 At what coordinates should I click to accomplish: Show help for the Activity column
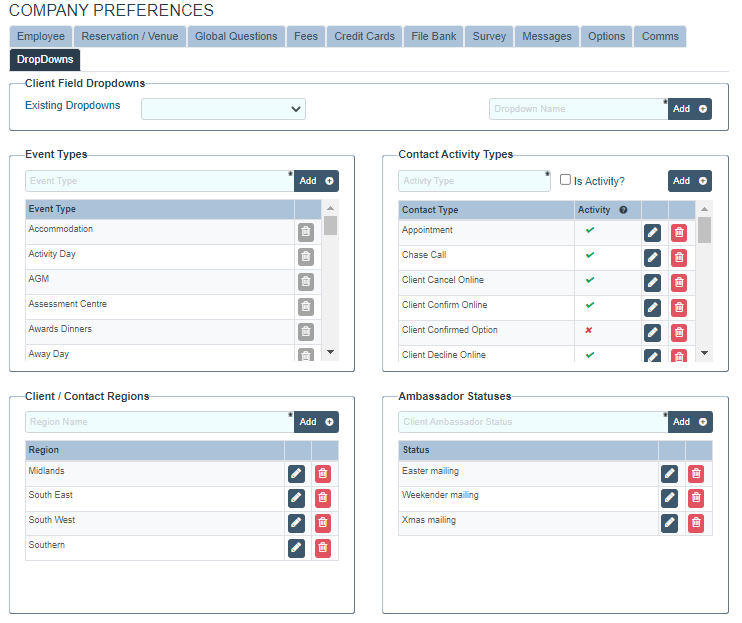click(x=623, y=210)
